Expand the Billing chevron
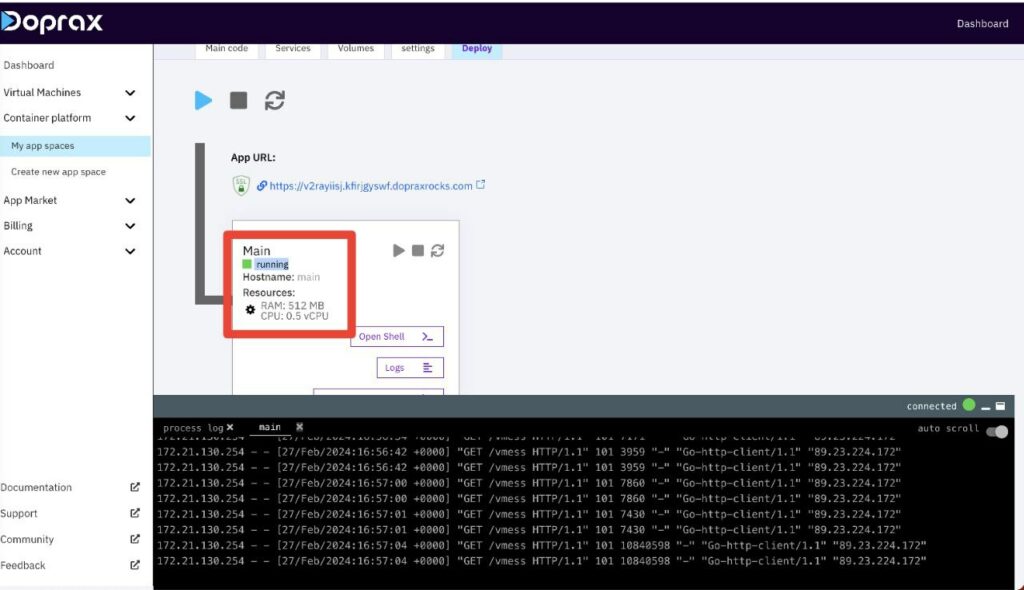1024x590 pixels. click(130, 226)
